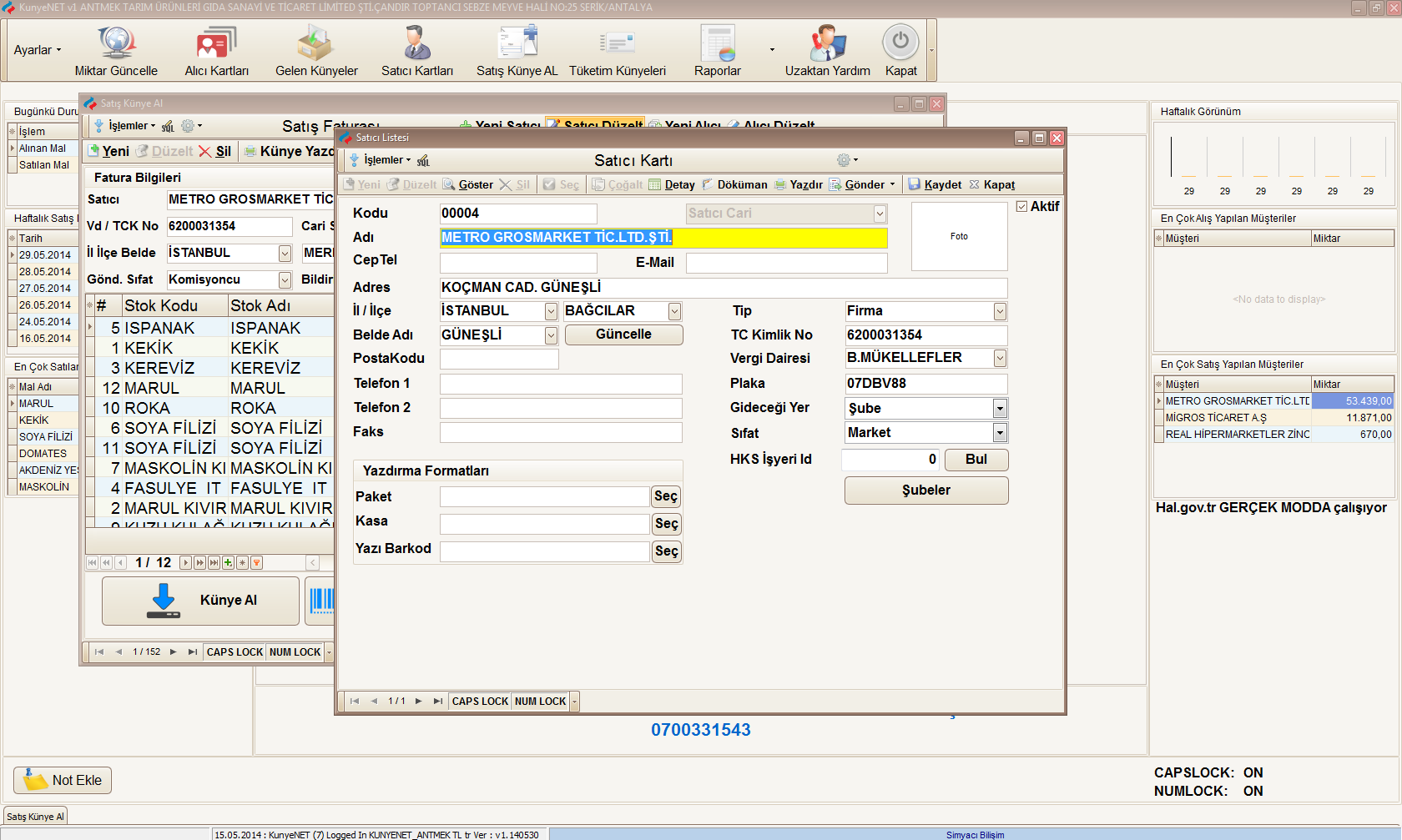Click Not Ekle button
The image size is (1402, 840).
tap(63, 781)
